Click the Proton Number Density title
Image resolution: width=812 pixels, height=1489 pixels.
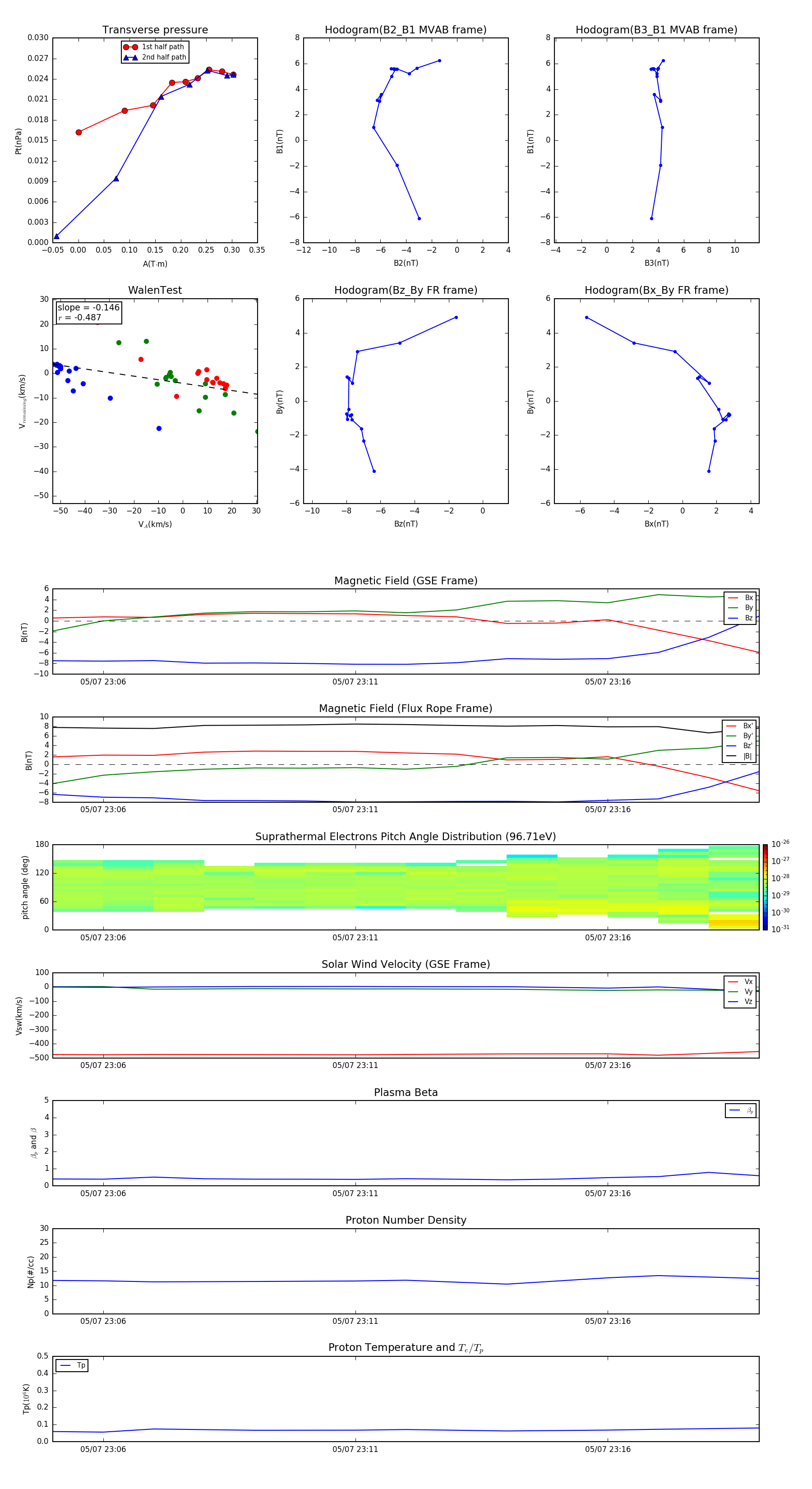406,1220
